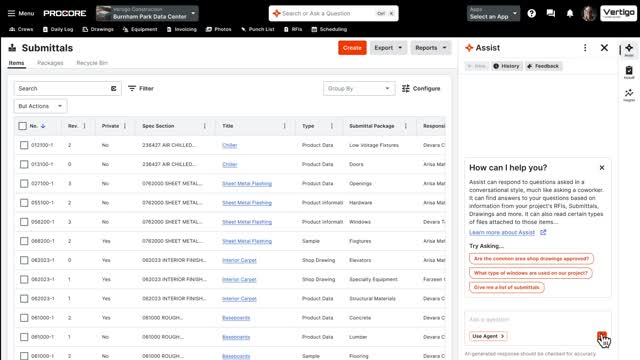Viewport: 640px width, 360px height.
Task: Check the box for row 013100-1
Action: point(24,164)
